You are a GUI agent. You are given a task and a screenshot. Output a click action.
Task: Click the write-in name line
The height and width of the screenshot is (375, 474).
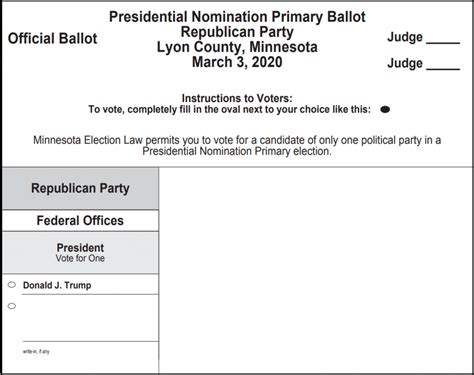(90, 341)
